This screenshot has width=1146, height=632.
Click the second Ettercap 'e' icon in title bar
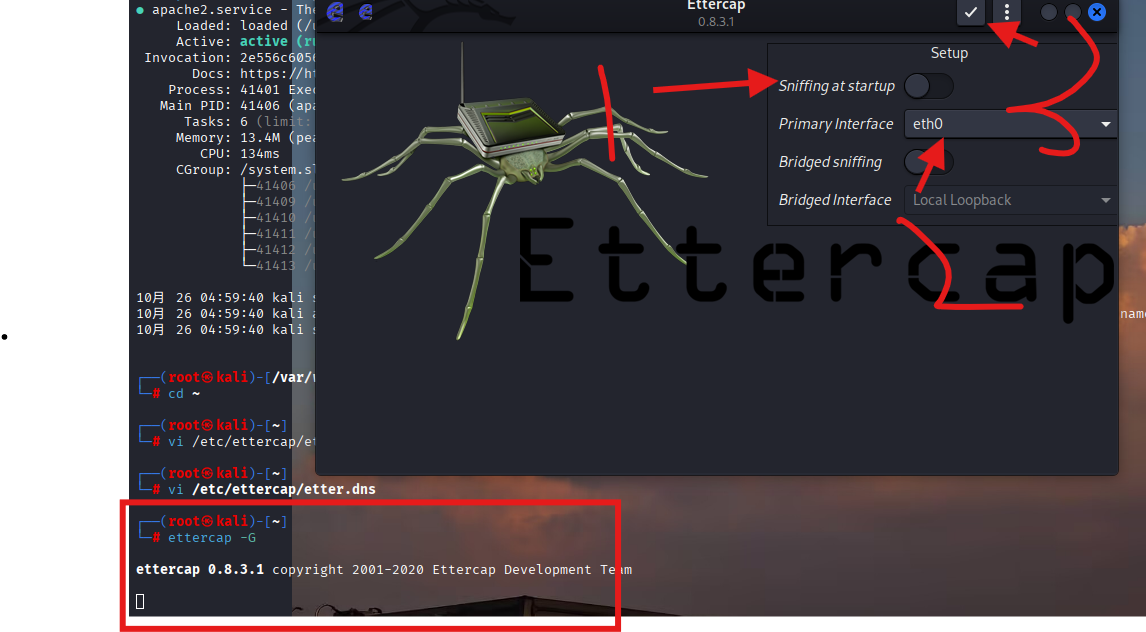pyautogui.click(x=366, y=12)
